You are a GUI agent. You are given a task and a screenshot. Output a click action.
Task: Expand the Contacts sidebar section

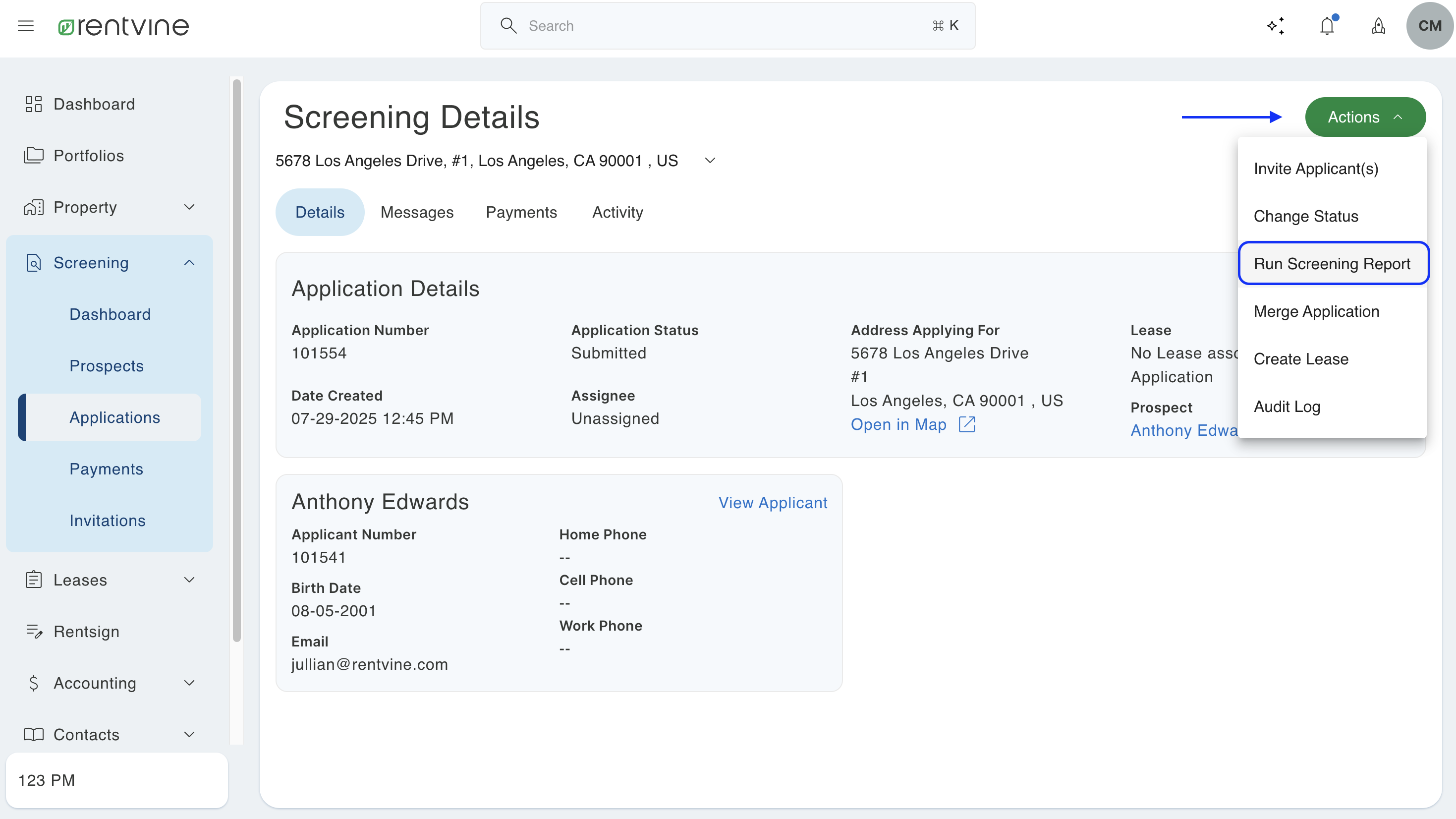pos(189,734)
